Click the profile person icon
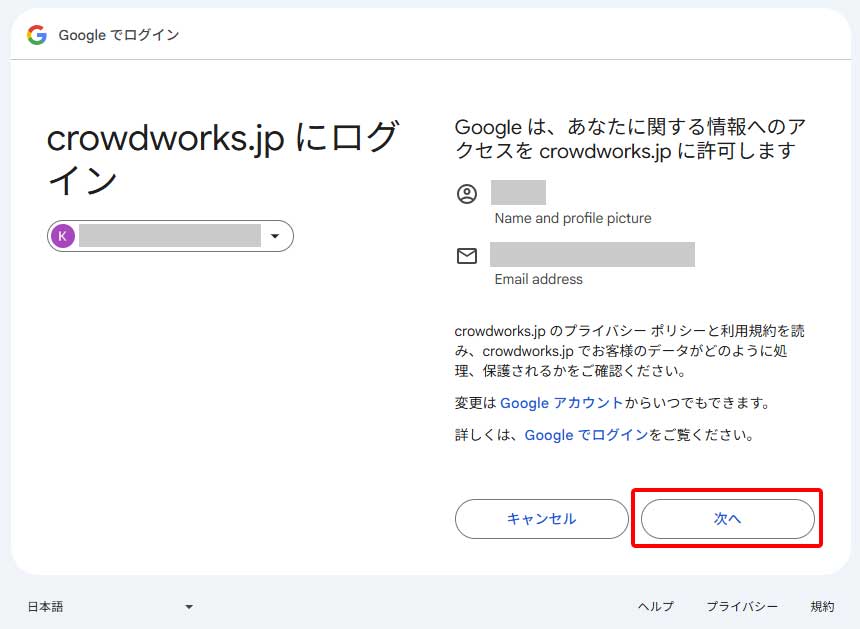Image resolution: width=860 pixels, height=629 pixels. (467, 194)
